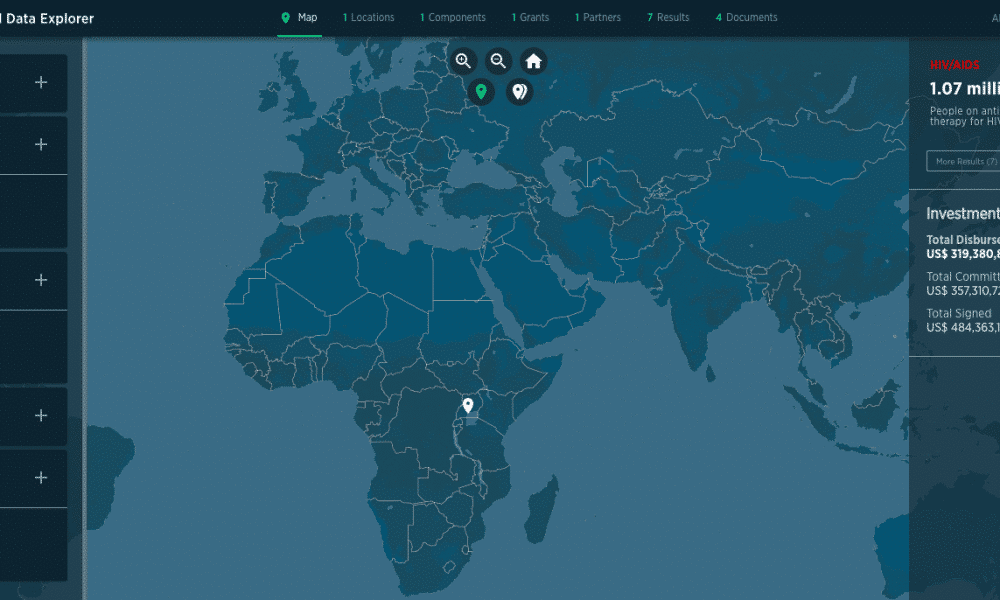Select the white multiple pins icon
This screenshot has width=1000, height=600.
click(x=518, y=92)
